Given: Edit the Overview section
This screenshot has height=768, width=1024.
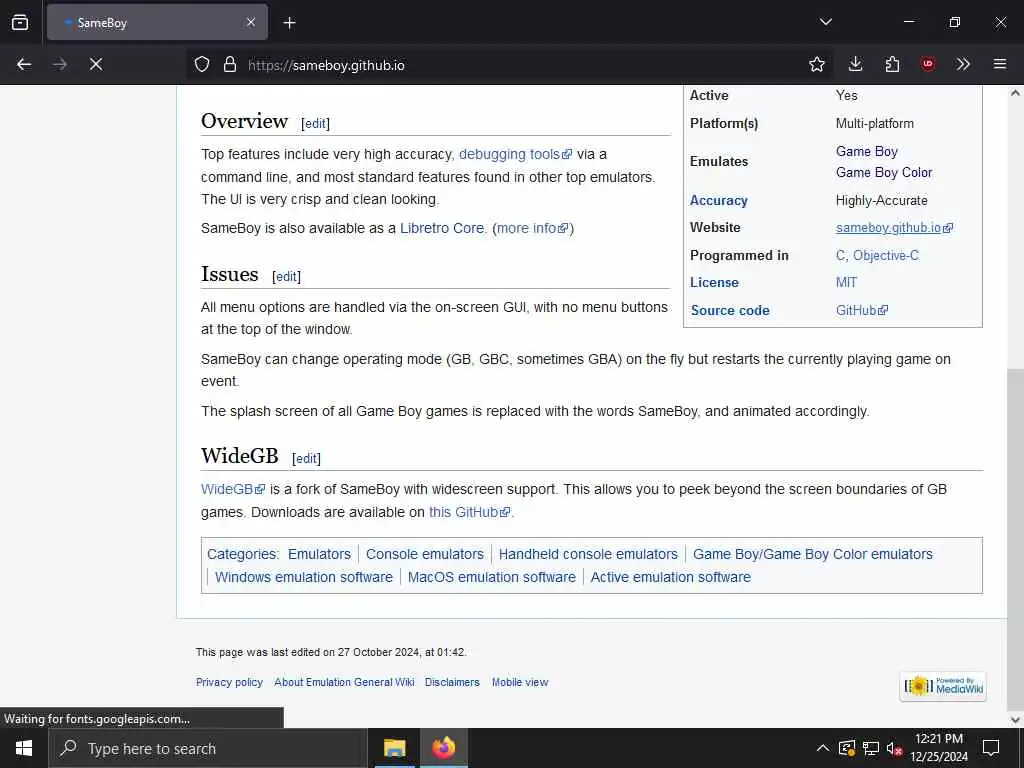Looking at the screenshot, I should [315, 123].
